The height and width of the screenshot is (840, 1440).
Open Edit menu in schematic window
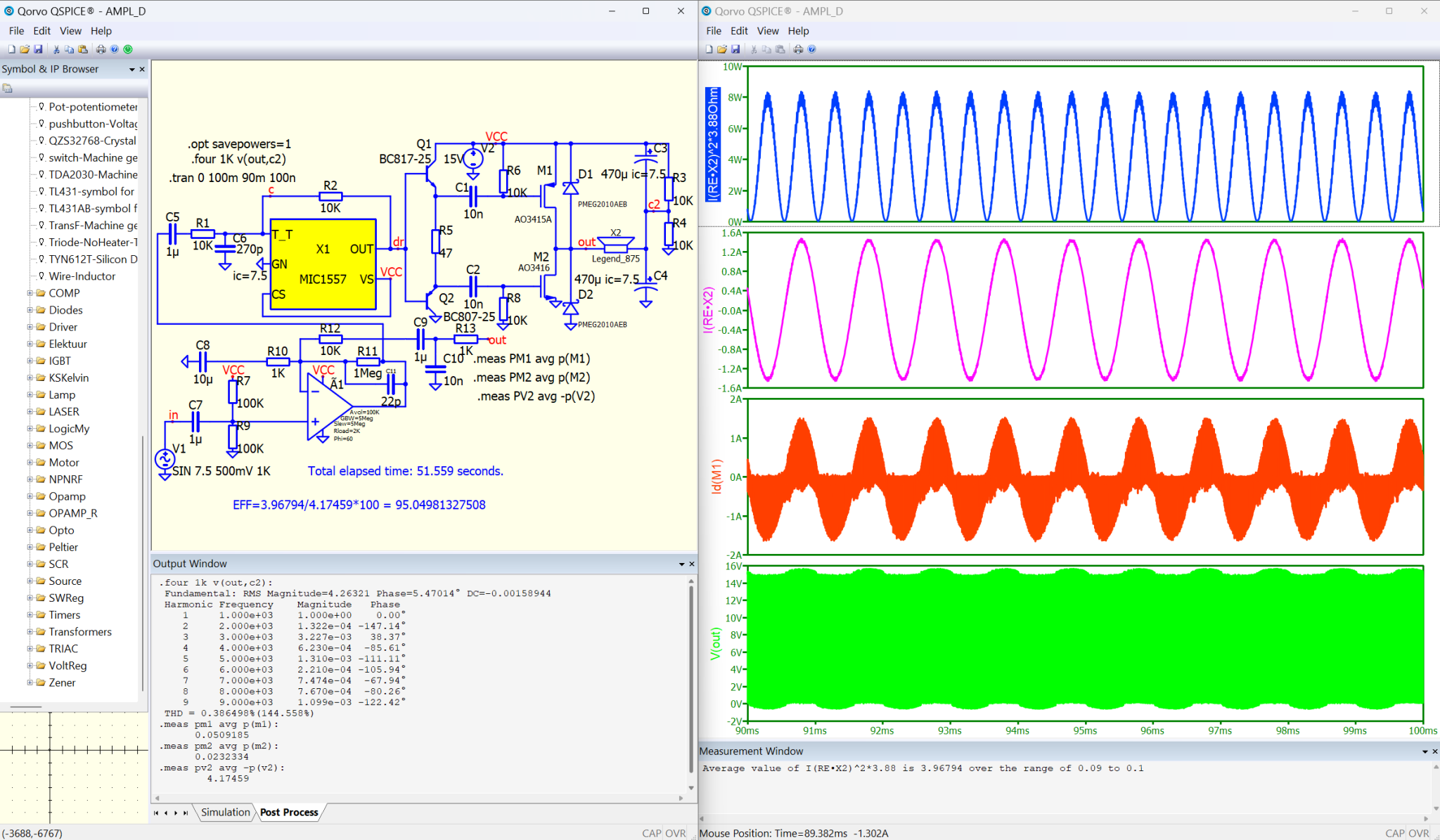click(x=41, y=31)
